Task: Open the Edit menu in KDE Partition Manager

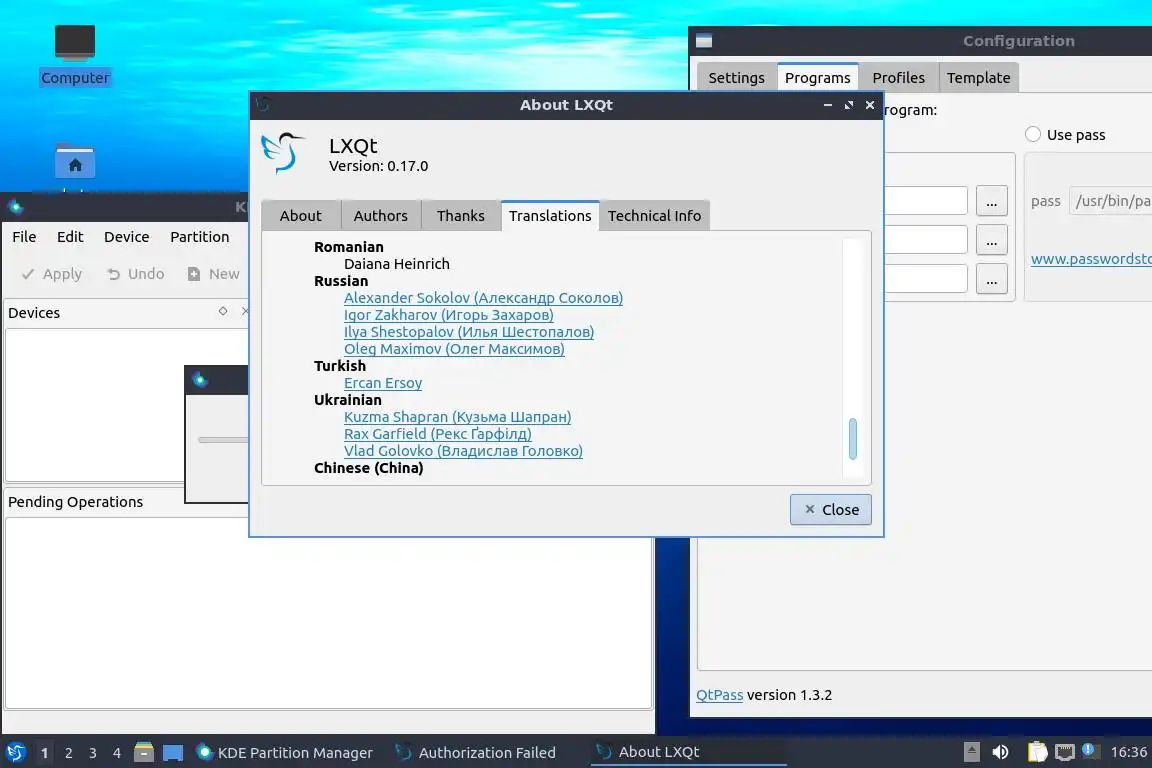Action: pyautogui.click(x=70, y=237)
